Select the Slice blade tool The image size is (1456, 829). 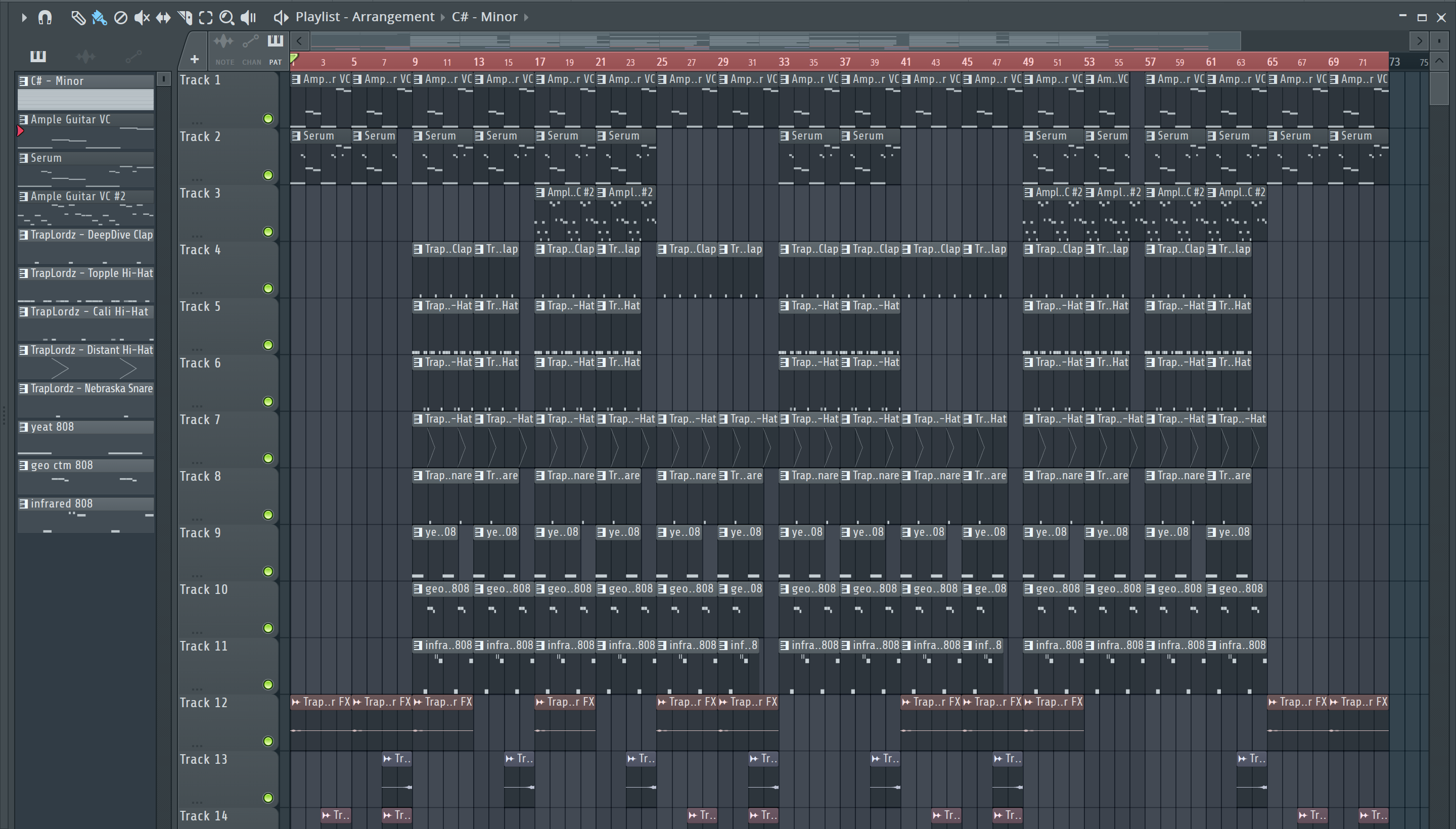[185, 18]
